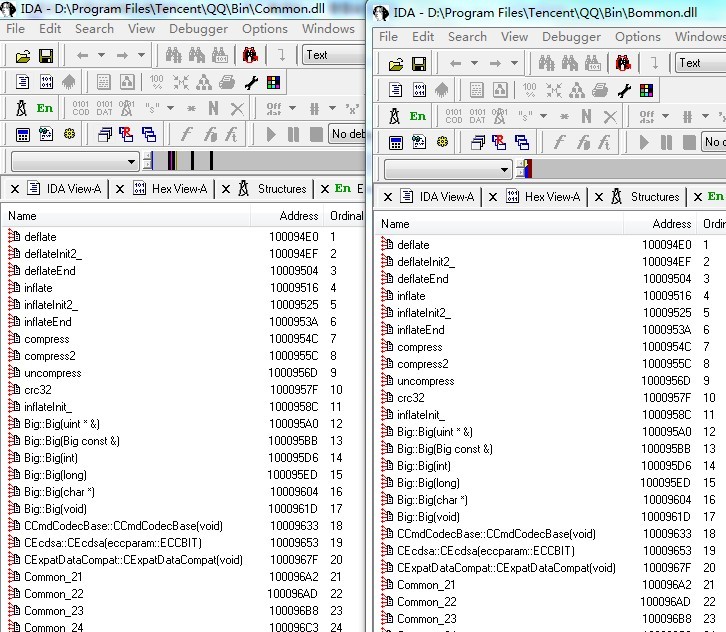726x632 pixels.
Task: Sort by Name column in Common.dll list
Action: pyautogui.click(x=126, y=216)
